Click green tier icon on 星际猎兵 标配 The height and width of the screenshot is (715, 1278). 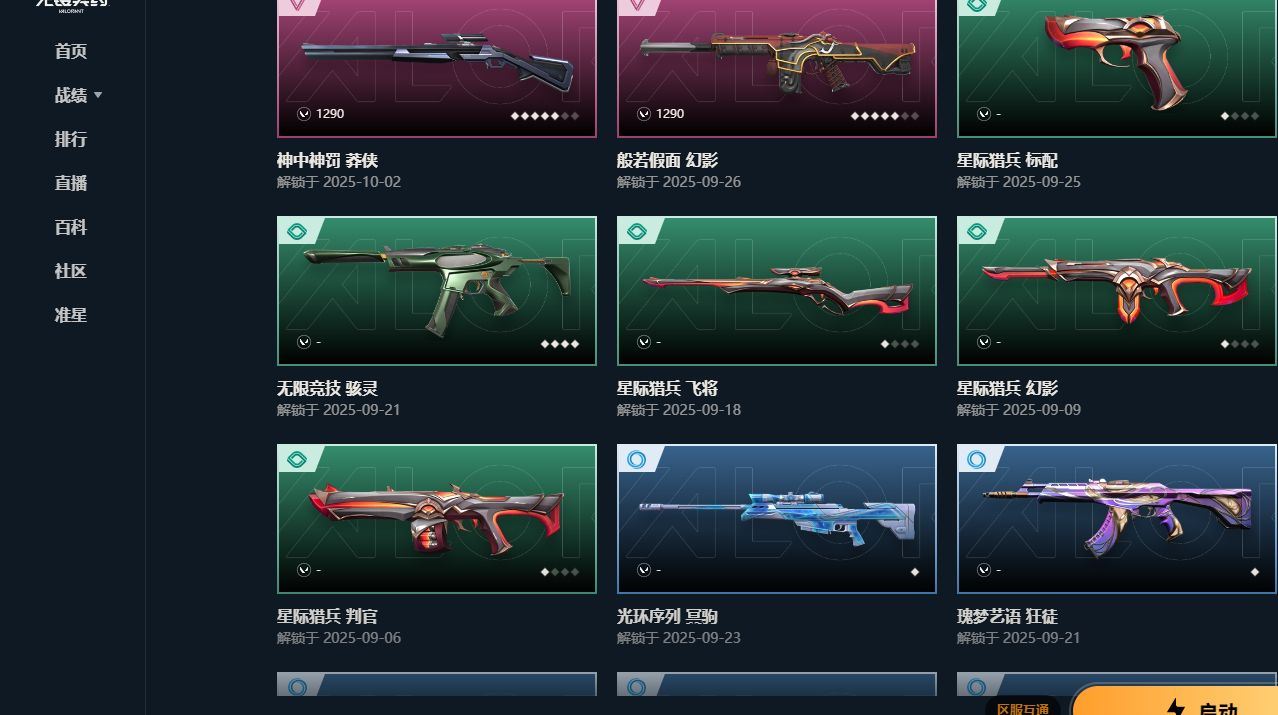(x=976, y=5)
